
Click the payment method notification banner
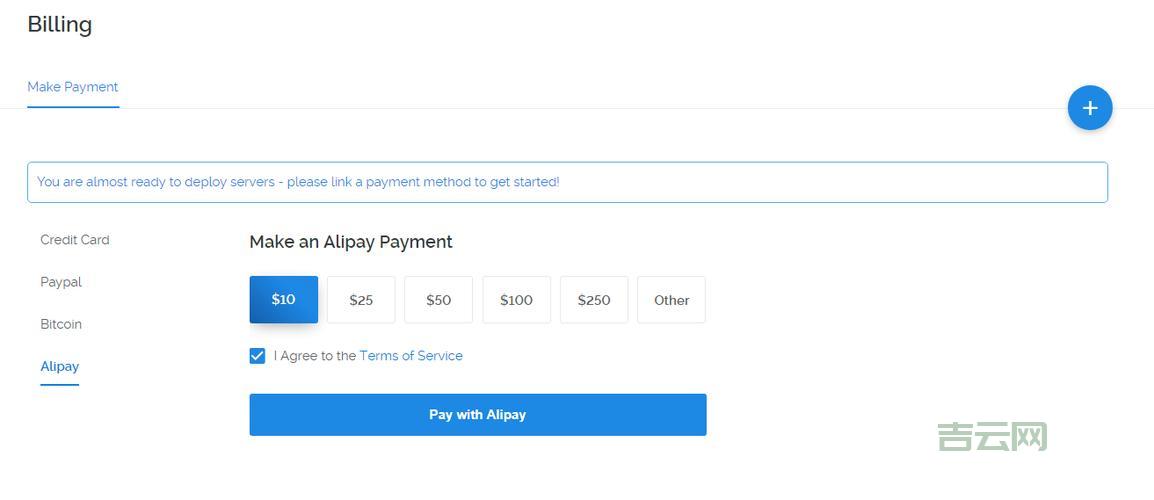[567, 182]
